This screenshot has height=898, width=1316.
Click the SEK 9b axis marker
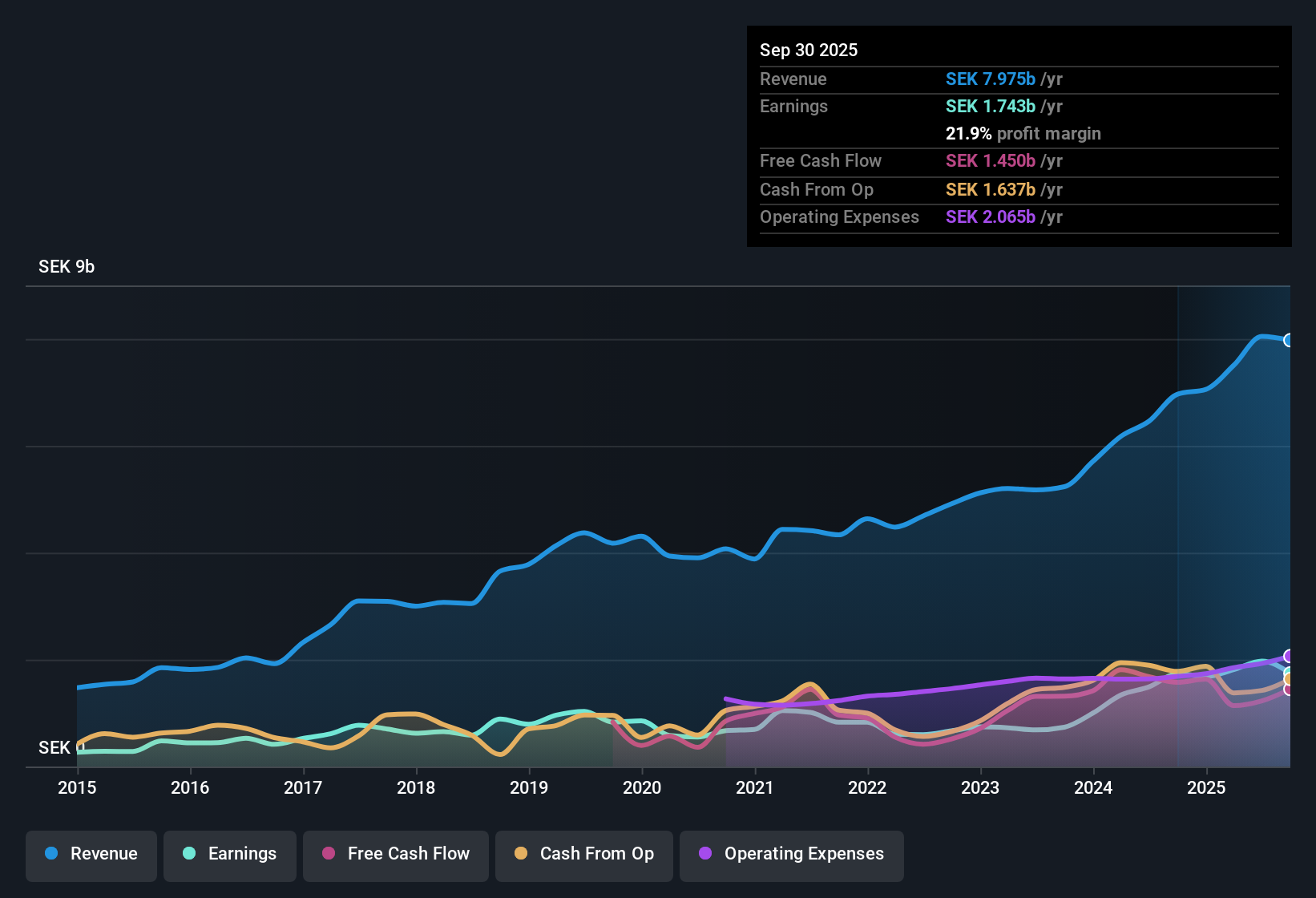pos(67,266)
